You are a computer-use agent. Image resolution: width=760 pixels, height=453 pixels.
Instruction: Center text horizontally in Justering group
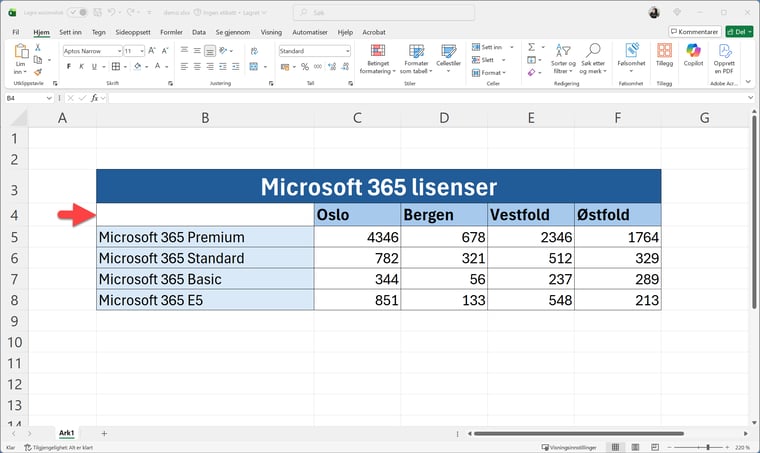click(197, 66)
